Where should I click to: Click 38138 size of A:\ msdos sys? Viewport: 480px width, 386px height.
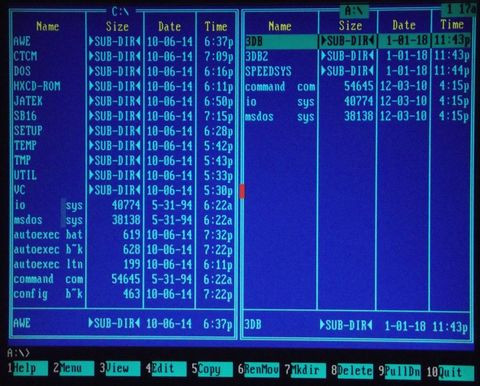point(359,116)
